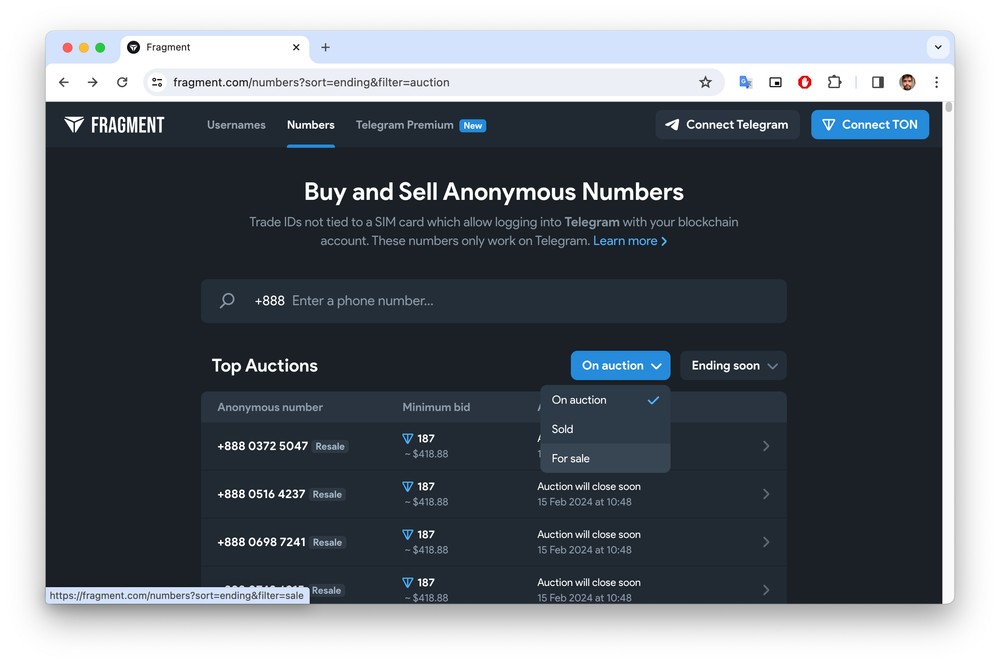
Task: Open Chrome three-dot menu
Action: tap(936, 82)
